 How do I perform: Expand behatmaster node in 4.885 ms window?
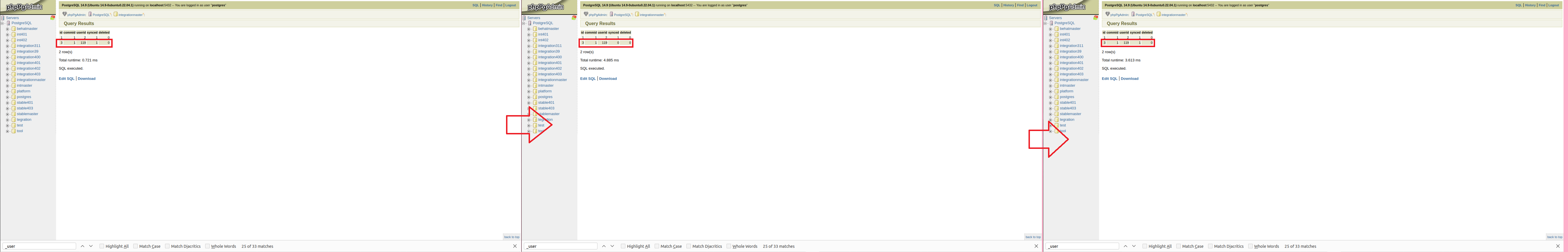[x=529, y=29]
